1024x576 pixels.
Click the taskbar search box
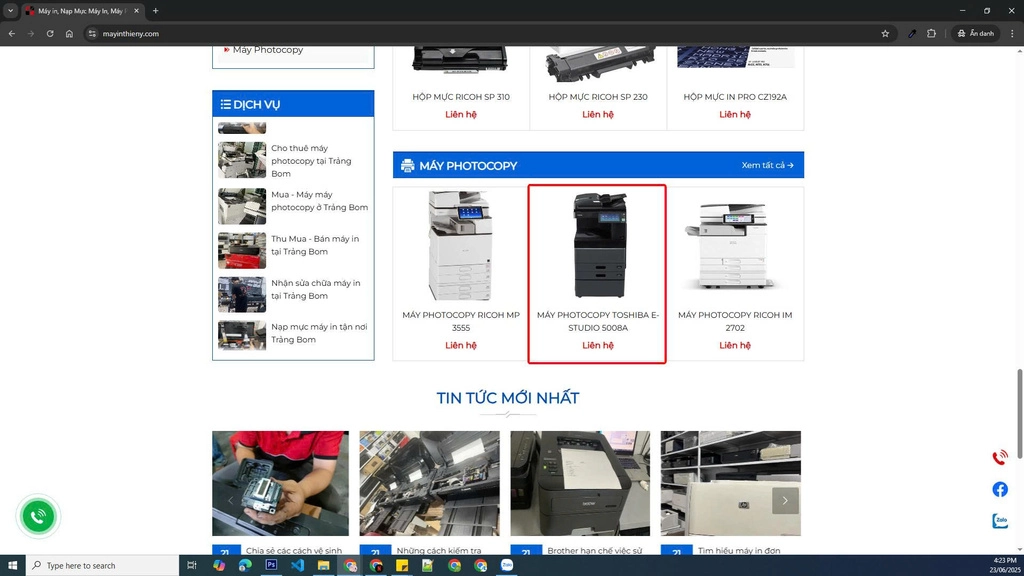(x=103, y=566)
